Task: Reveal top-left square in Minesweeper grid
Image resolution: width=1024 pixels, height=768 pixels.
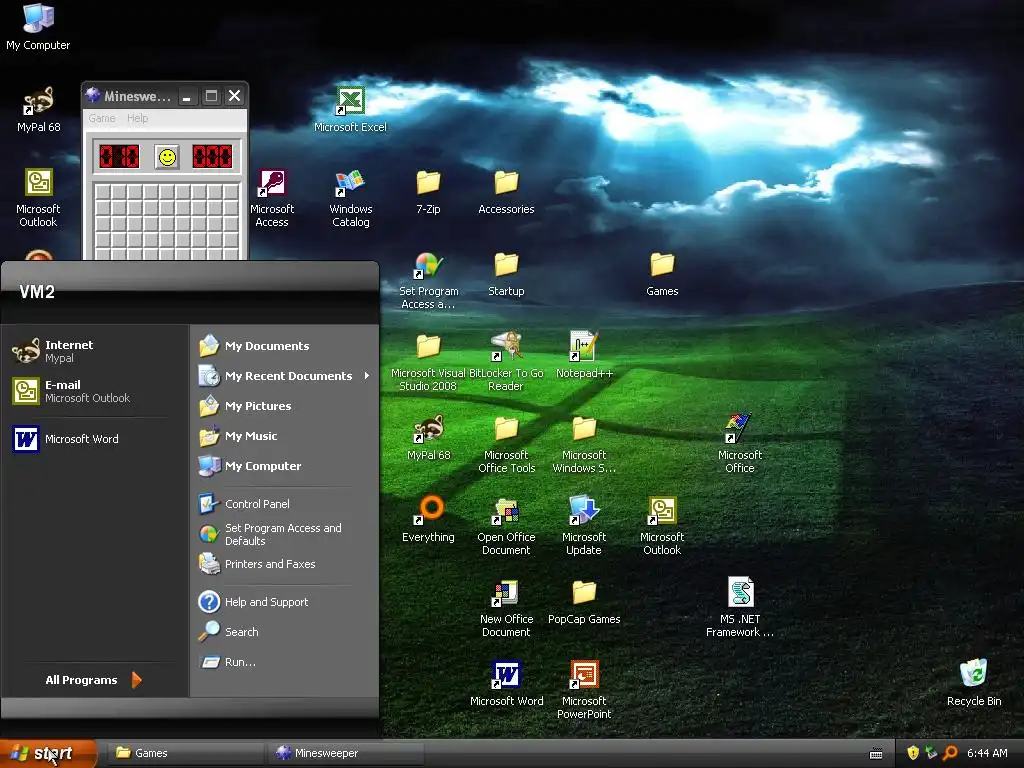Action: pyautogui.click(x=103, y=192)
